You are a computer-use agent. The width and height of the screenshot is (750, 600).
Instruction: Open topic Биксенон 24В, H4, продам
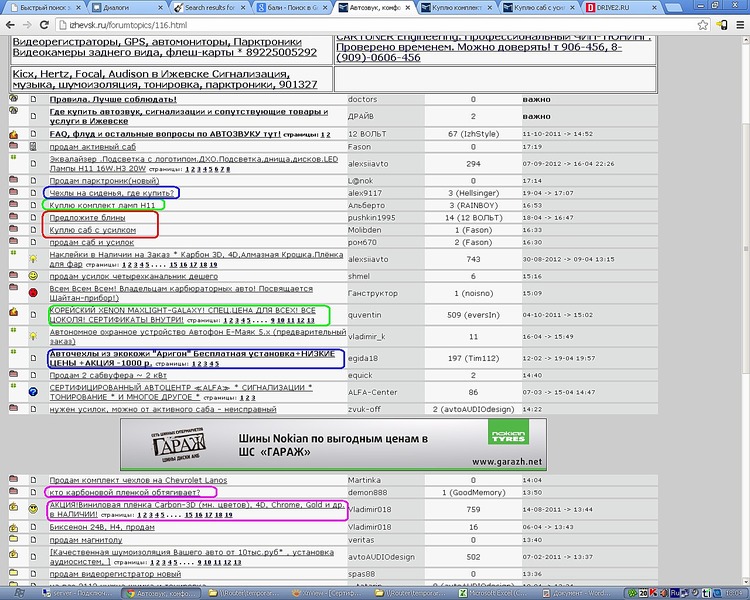(102, 527)
